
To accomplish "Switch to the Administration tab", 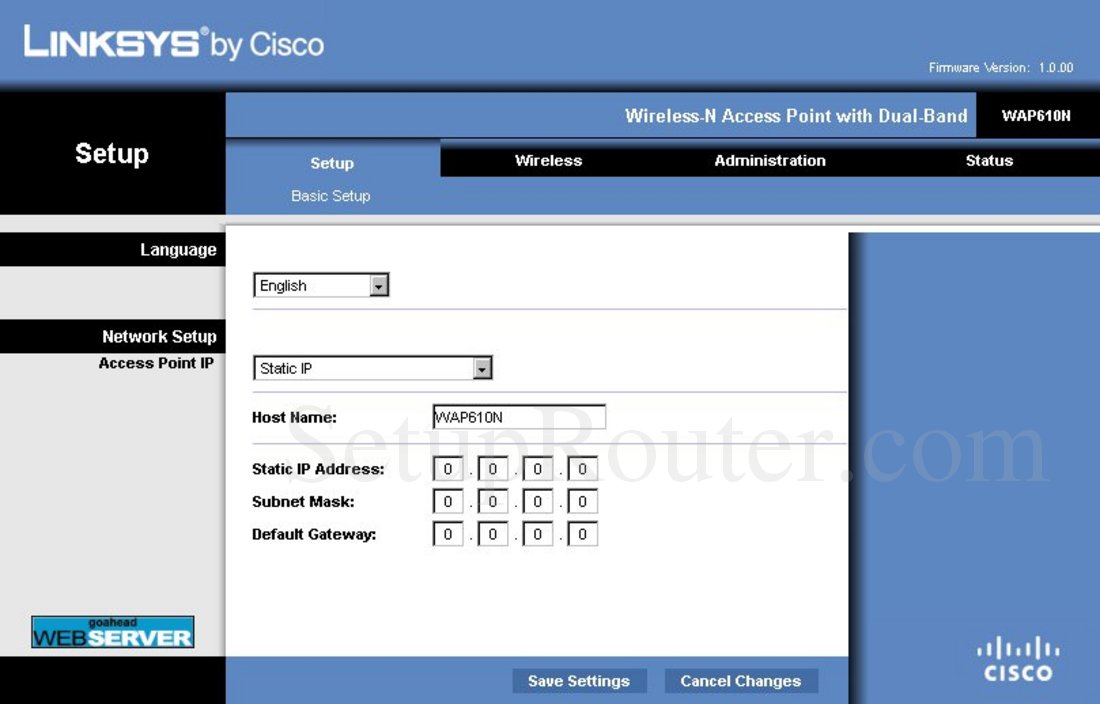I will (x=769, y=160).
